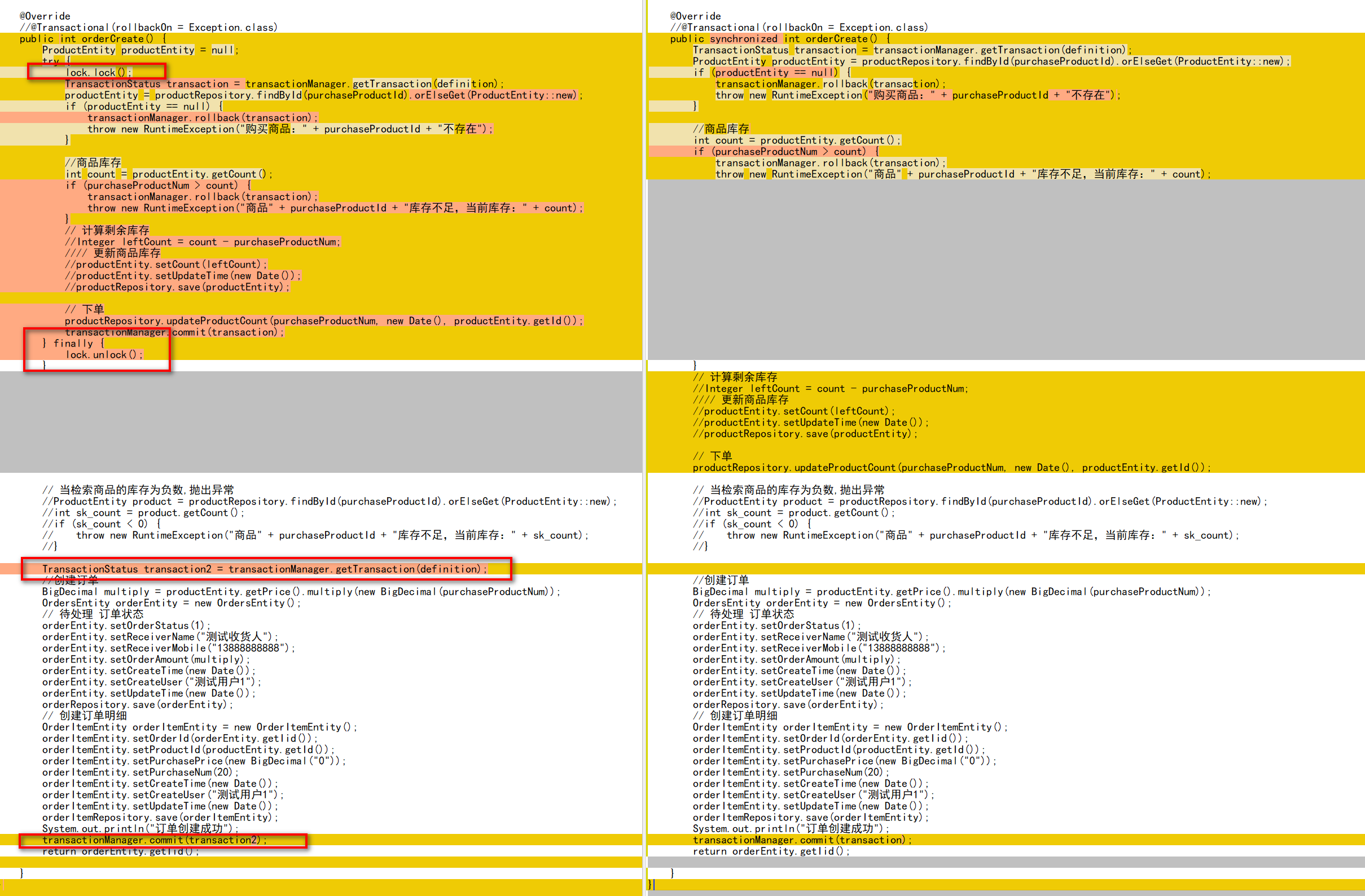Click the "TransactionStatus transaction2" declaration line

click(265, 569)
